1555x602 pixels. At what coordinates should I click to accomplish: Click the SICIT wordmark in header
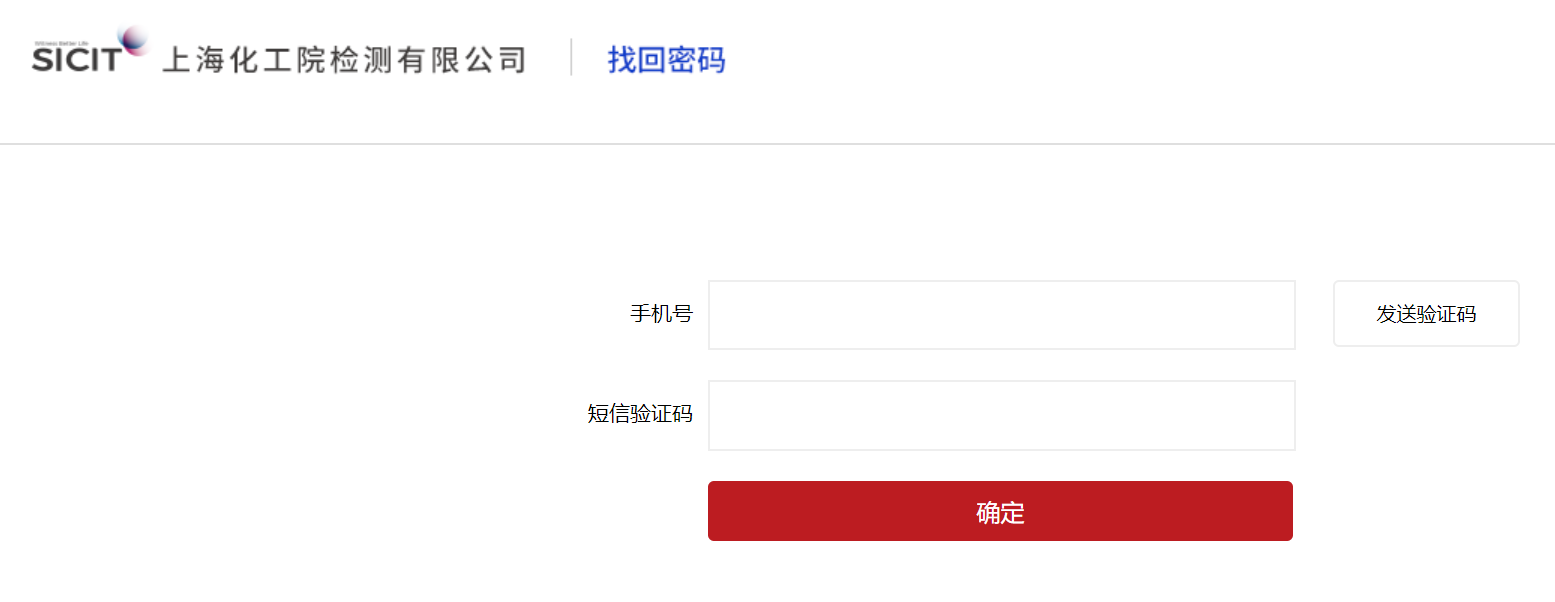coord(76,60)
